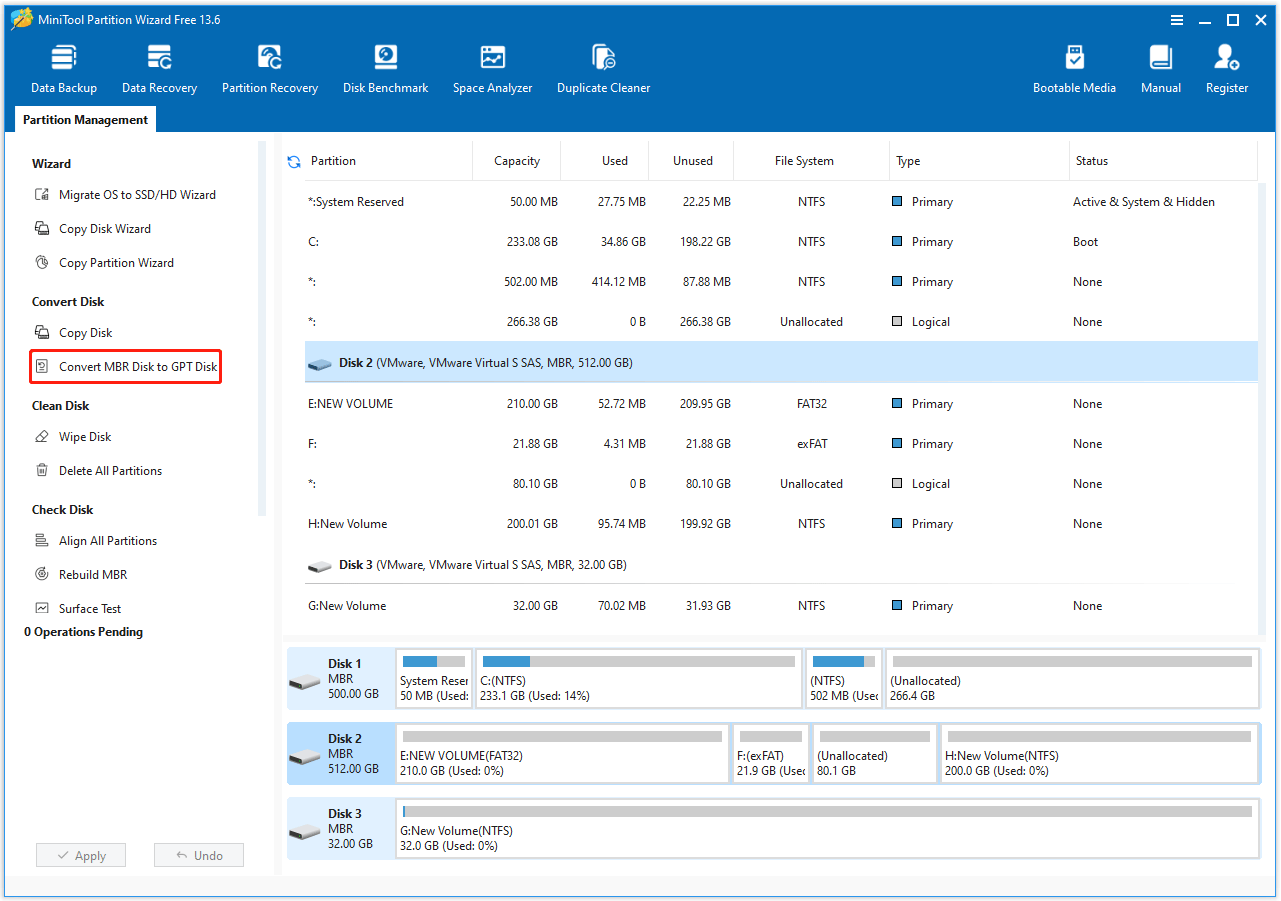1281x901 pixels.
Task: Open Copy Partition Wizard
Action: 104,263
